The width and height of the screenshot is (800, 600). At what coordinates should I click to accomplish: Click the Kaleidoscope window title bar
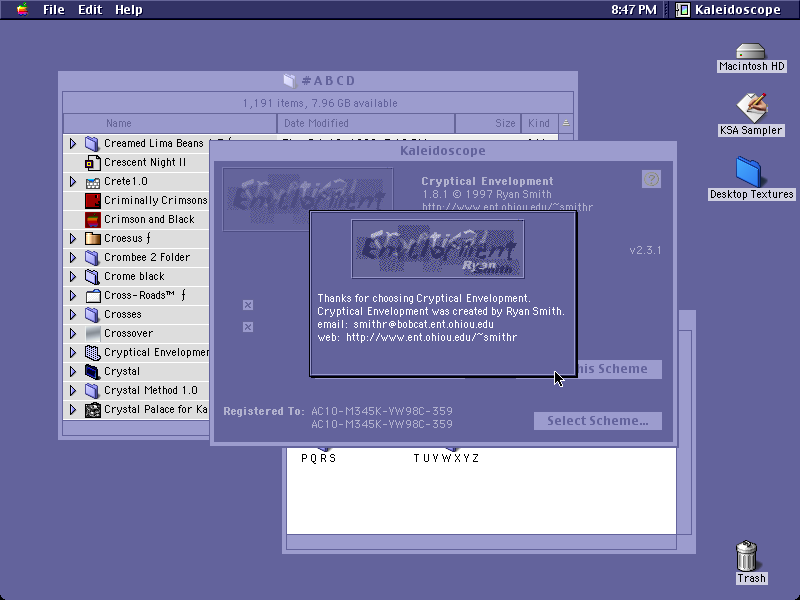pos(443,151)
